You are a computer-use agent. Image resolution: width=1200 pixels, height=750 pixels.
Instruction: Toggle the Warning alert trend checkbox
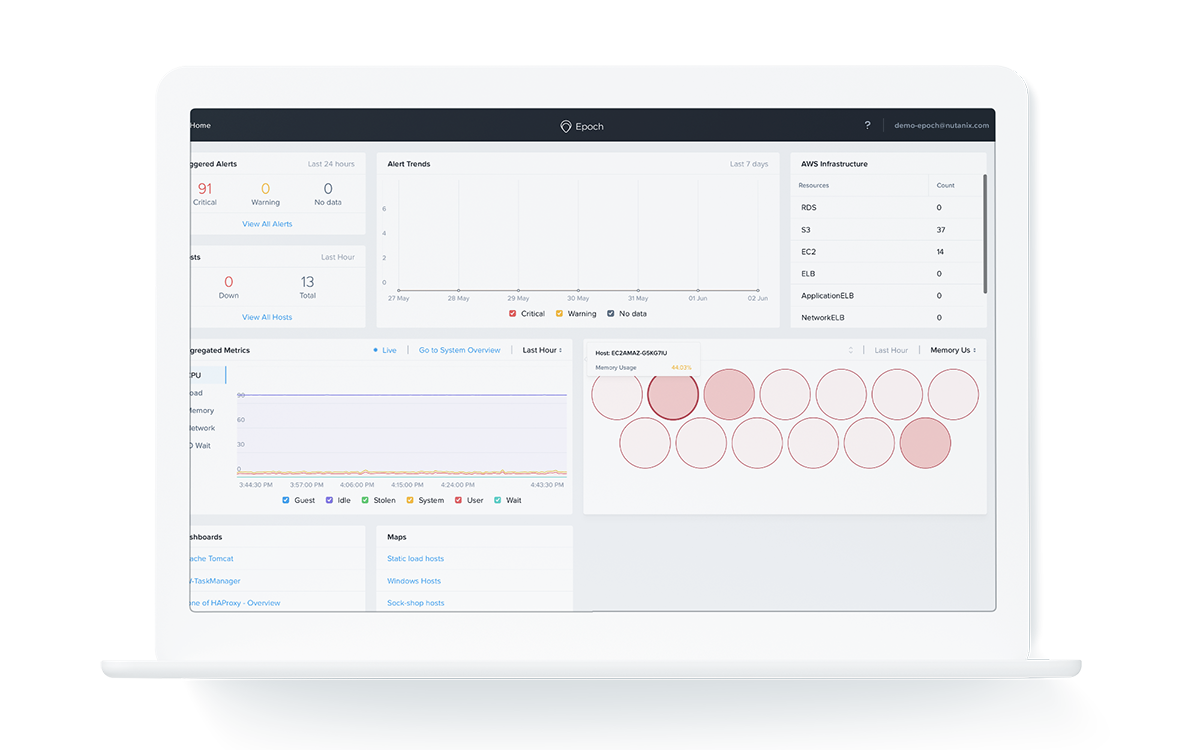tap(560, 314)
